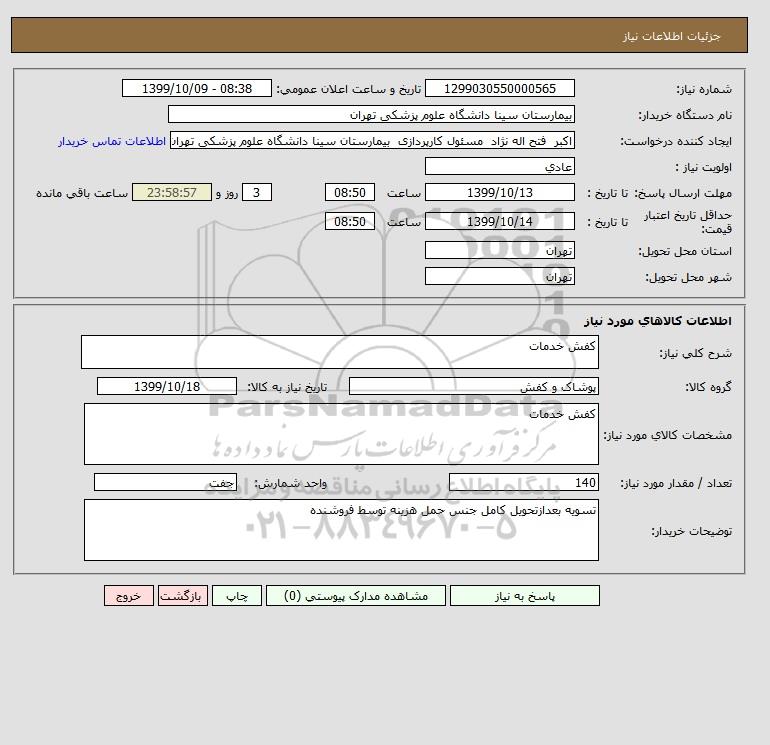Click the نام دستگاه خریدار label
This screenshot has height=745, width=770.
(x=685, y=115)
